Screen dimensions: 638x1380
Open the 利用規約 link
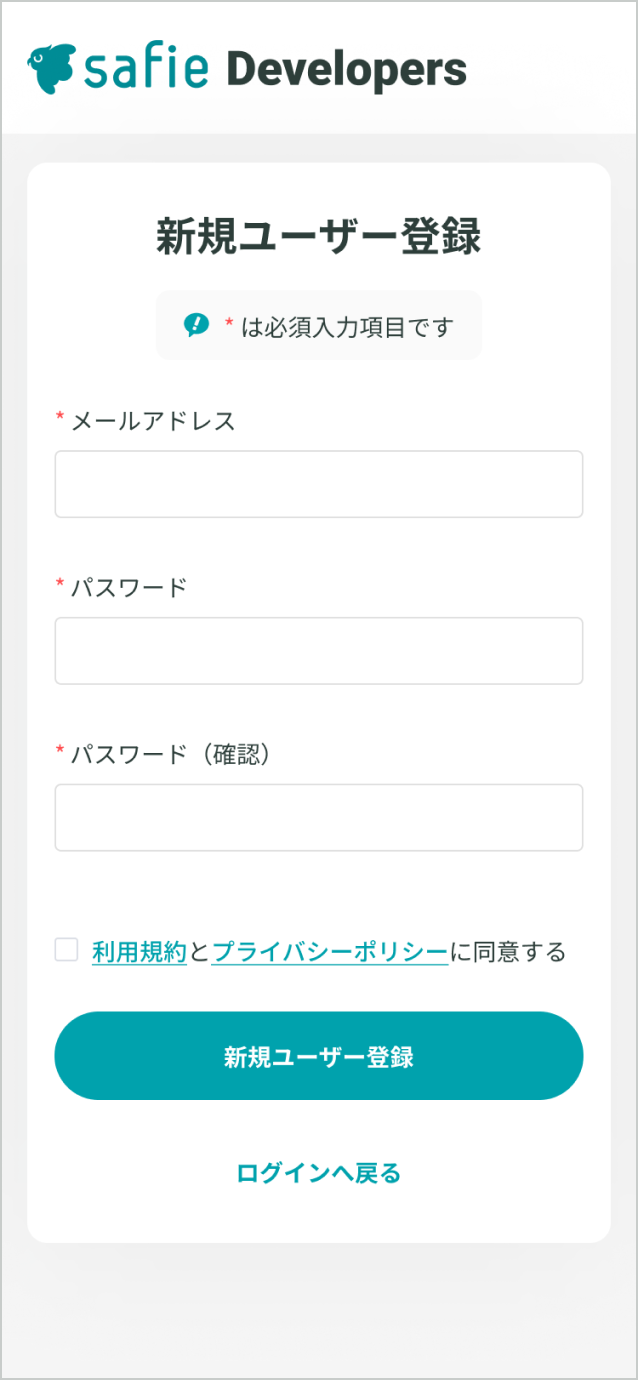coord(139,952)
